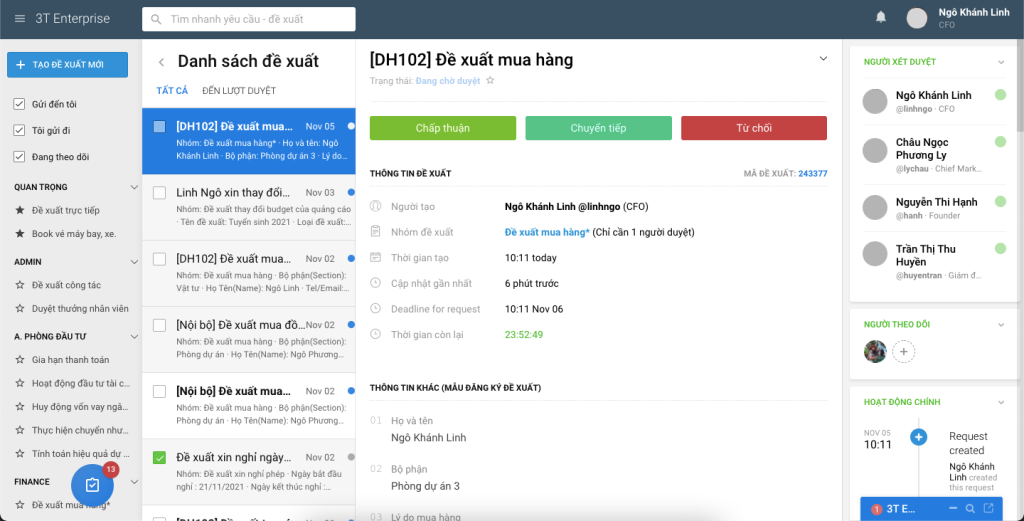Viewport: 1024px width, 521px height.
Task: Star the request next to Đang chờ duyệt
Action: (490, 81)
